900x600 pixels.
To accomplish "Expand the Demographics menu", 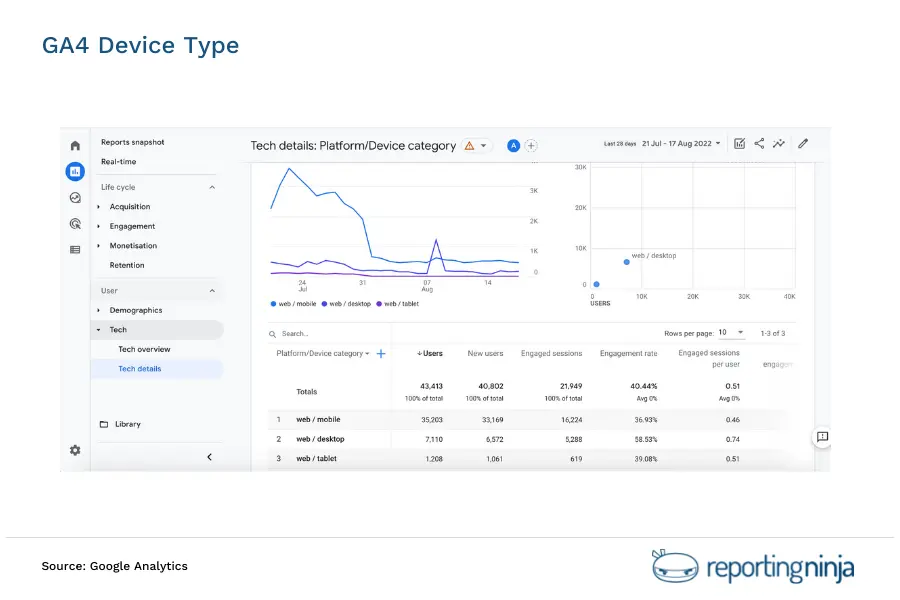I will (99, 310).
